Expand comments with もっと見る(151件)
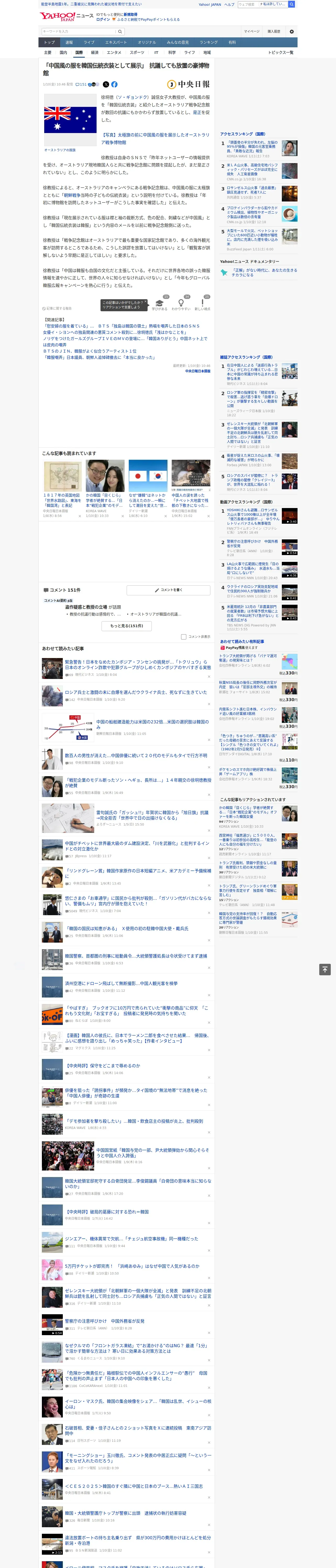Viewport: 336px width, 1568px height. point(127,626)
